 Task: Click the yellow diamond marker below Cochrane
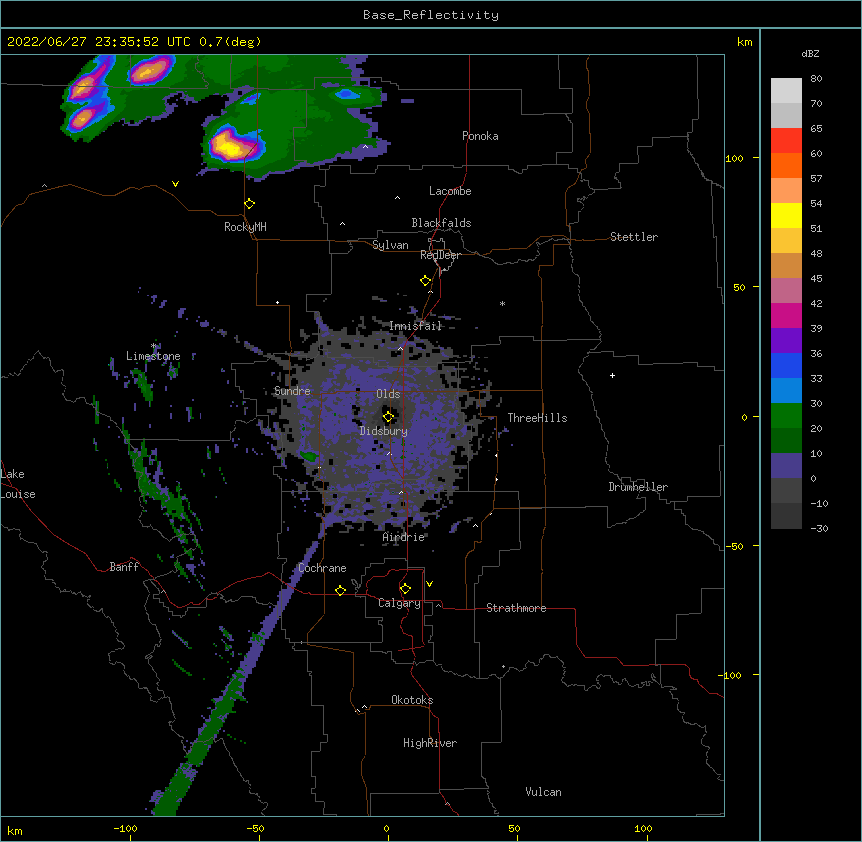tap(340, 590)
